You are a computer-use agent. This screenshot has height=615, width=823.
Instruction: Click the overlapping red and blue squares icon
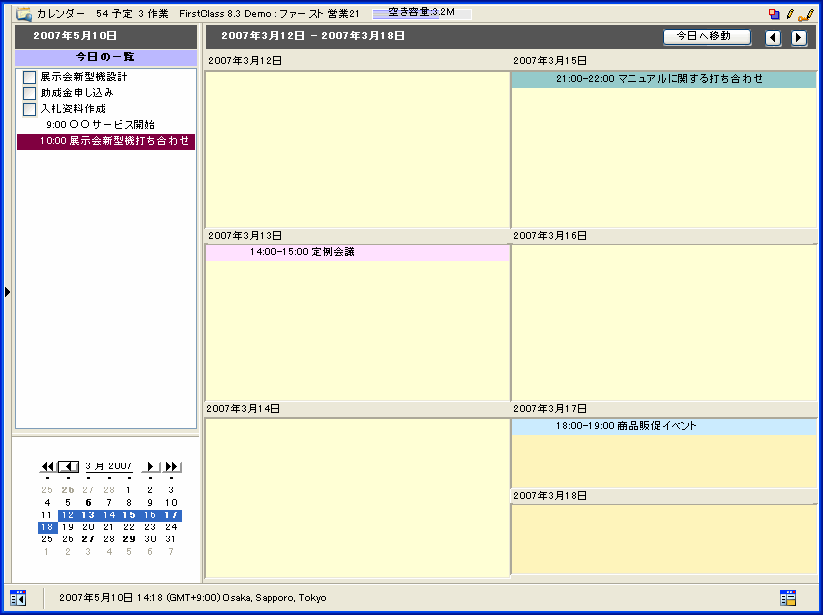coord(774,14)
